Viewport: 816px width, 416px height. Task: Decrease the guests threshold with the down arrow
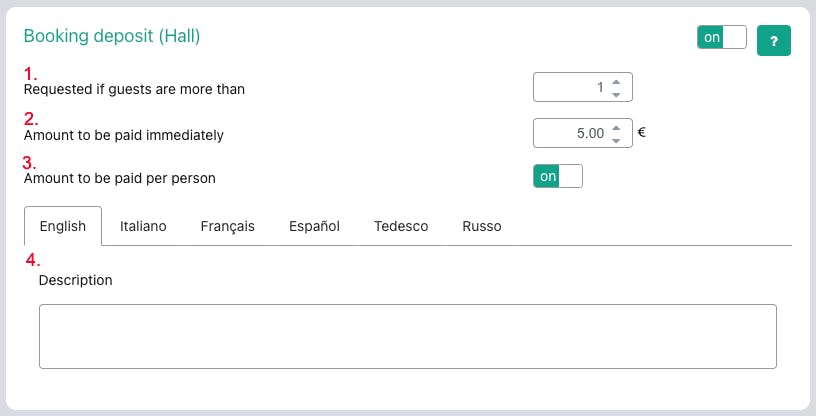click(x=616, y=94)
